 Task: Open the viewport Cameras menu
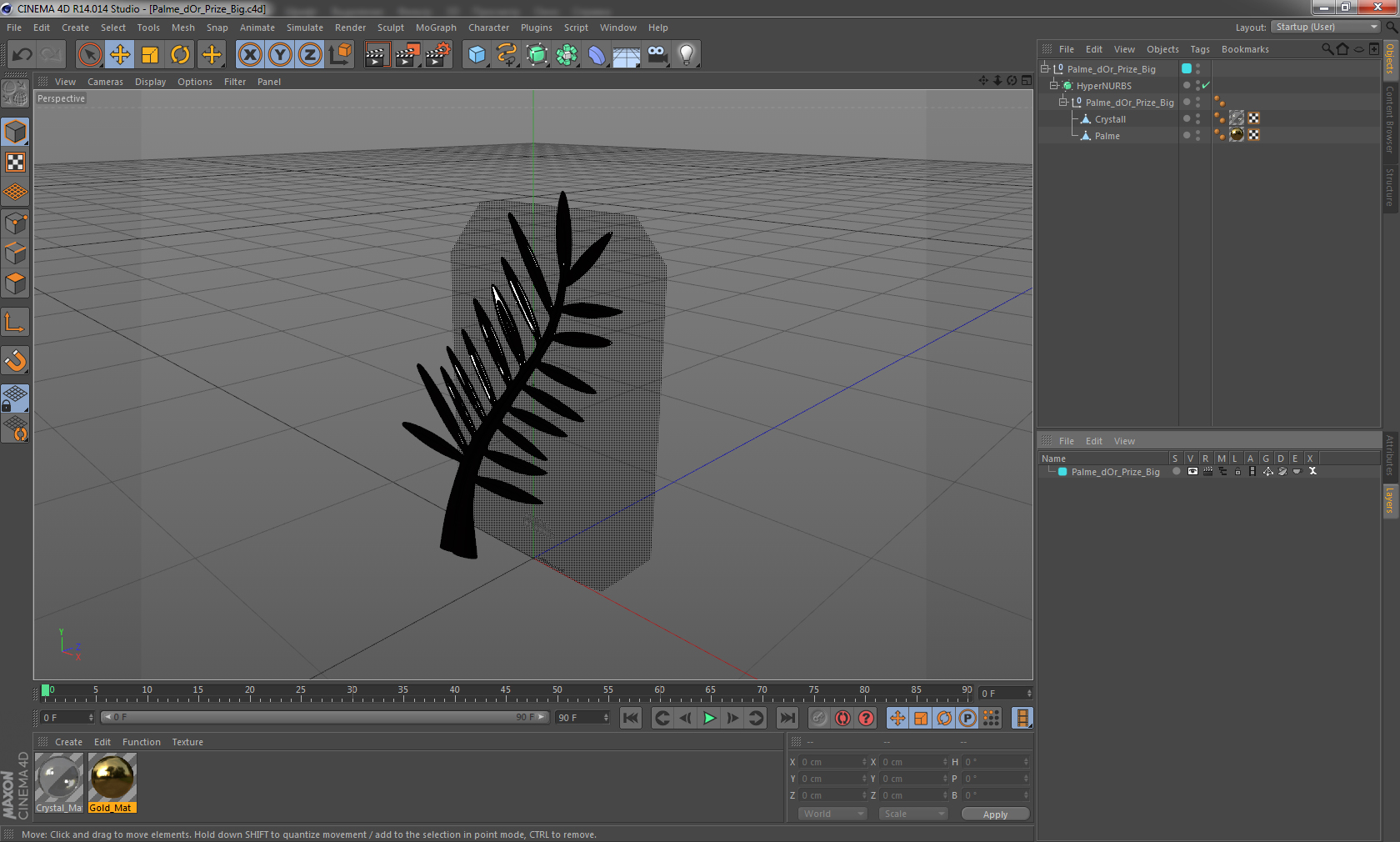pos(105,82)
